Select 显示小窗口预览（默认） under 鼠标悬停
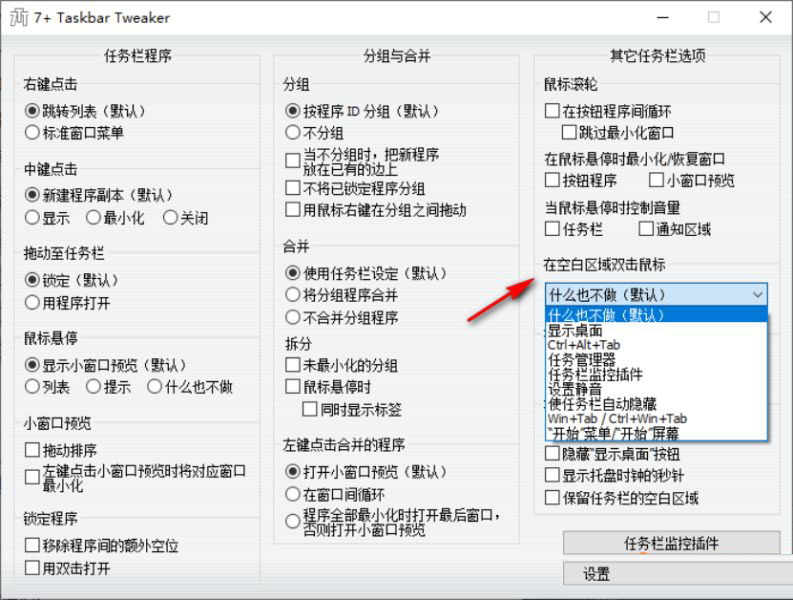Viewport: 793px width, 600px height. [32, 365]
